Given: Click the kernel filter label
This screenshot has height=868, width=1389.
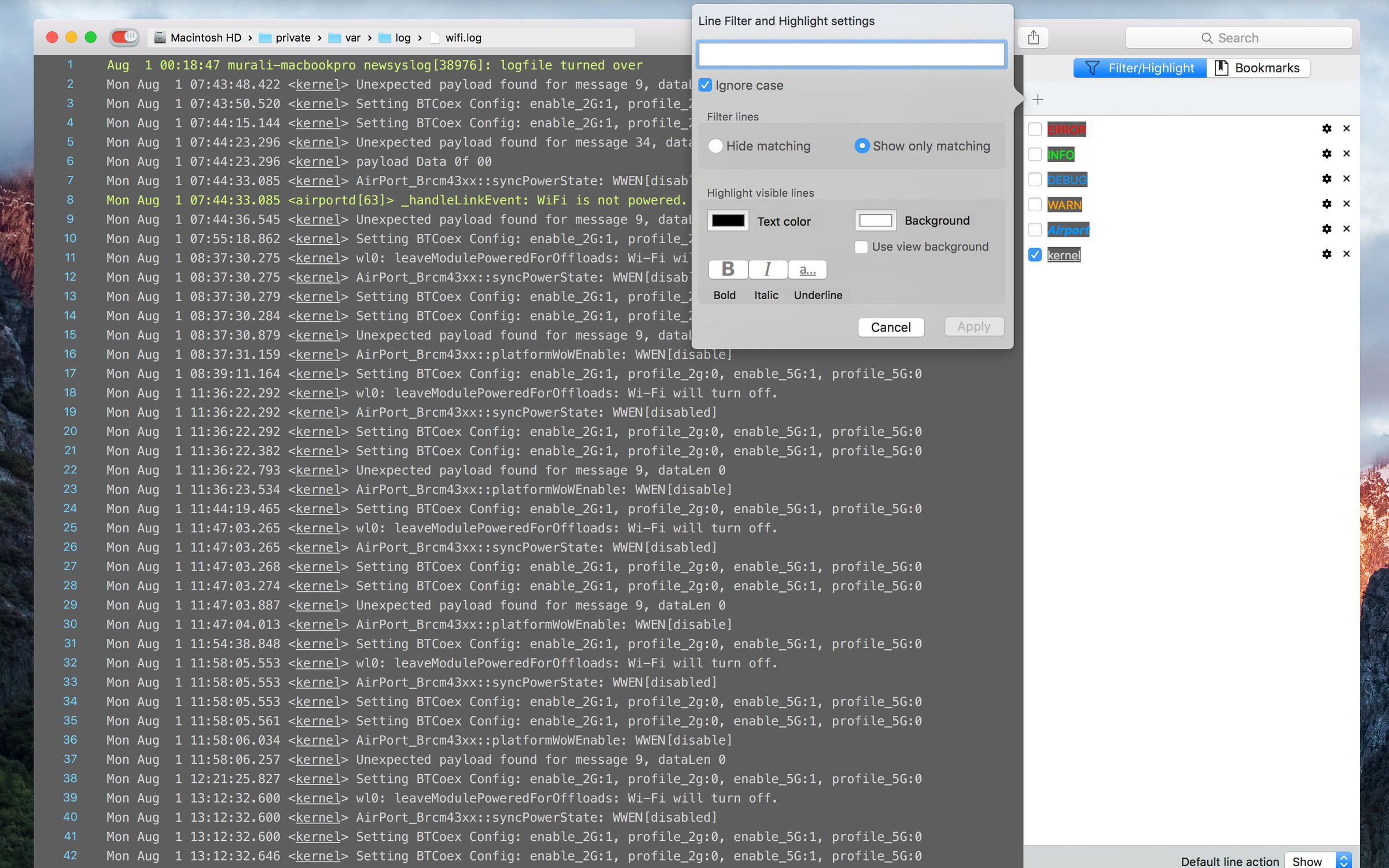Looking at the screenshot, I should coord(1064,255).
